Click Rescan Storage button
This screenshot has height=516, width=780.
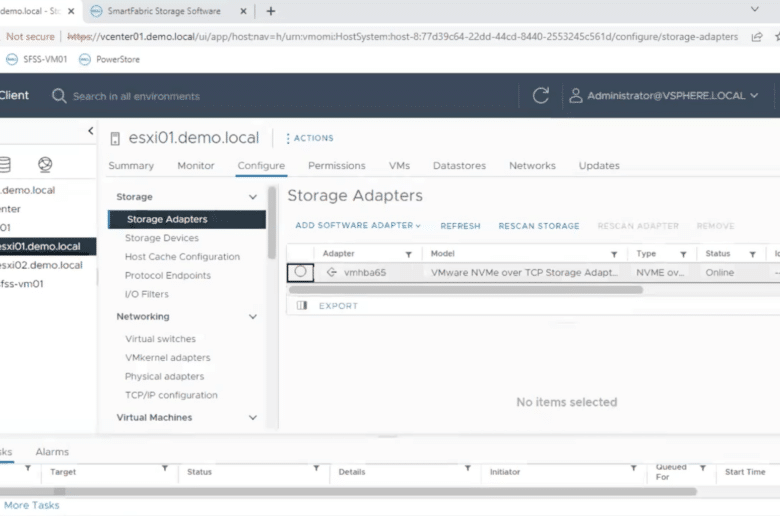(539, 226)
